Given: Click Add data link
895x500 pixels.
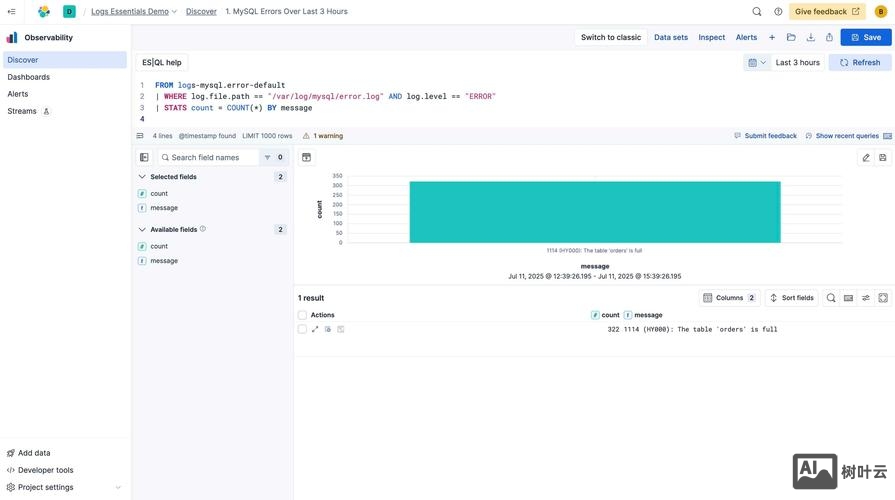Looking at the screenshot, I should 29,453.
